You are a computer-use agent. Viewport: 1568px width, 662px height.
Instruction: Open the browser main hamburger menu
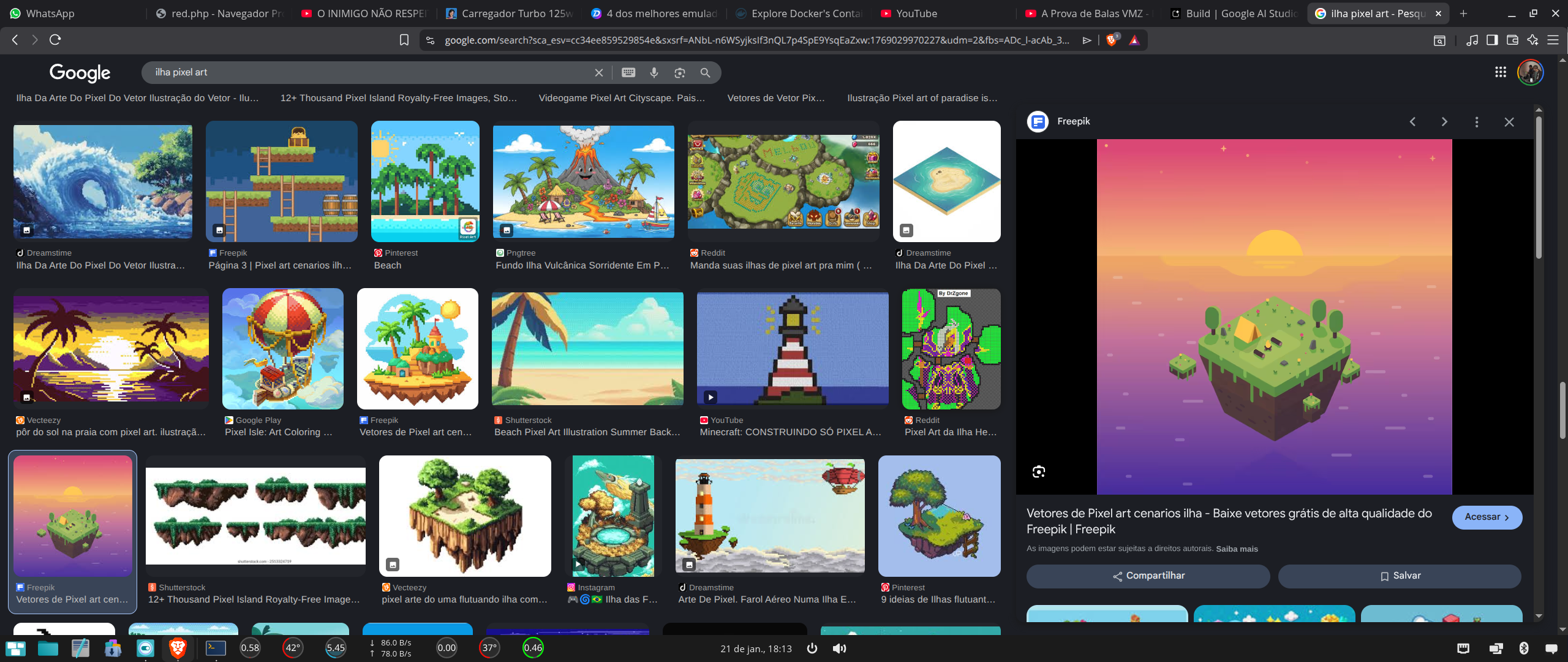1553,40
